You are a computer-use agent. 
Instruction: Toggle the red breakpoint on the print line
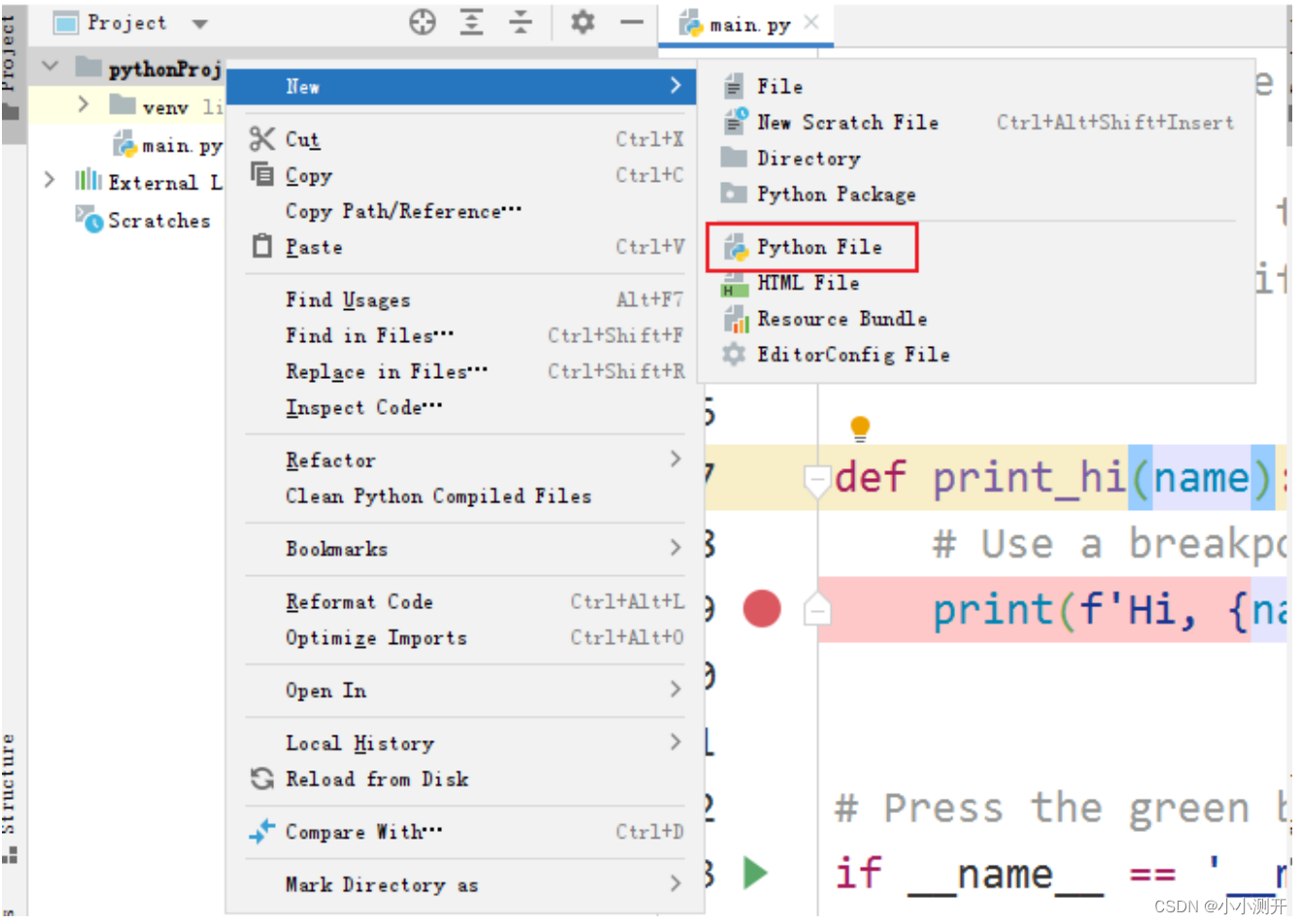[x=762, y=609]
